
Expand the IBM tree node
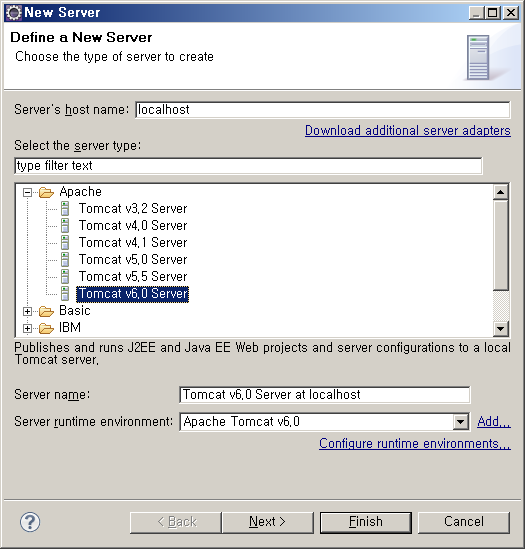pos(27,328)
